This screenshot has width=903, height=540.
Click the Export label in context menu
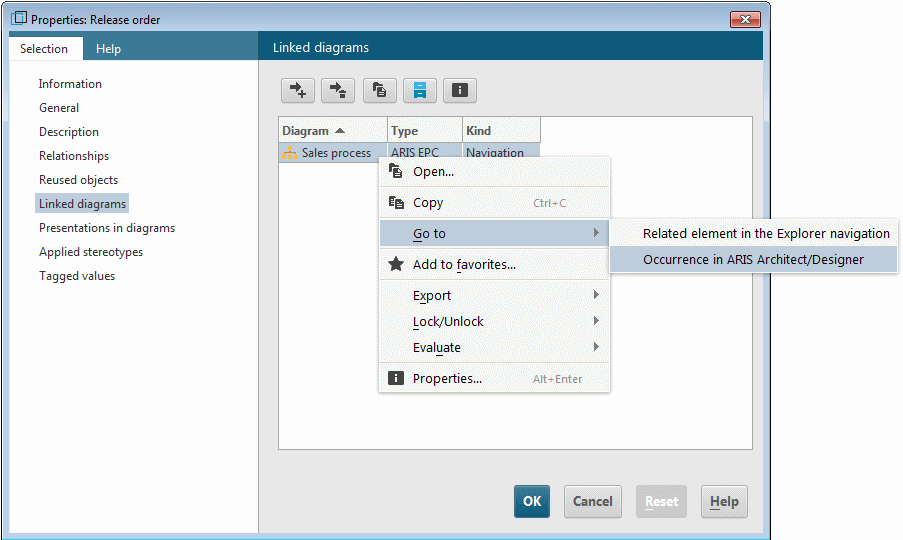pos(431,295)
